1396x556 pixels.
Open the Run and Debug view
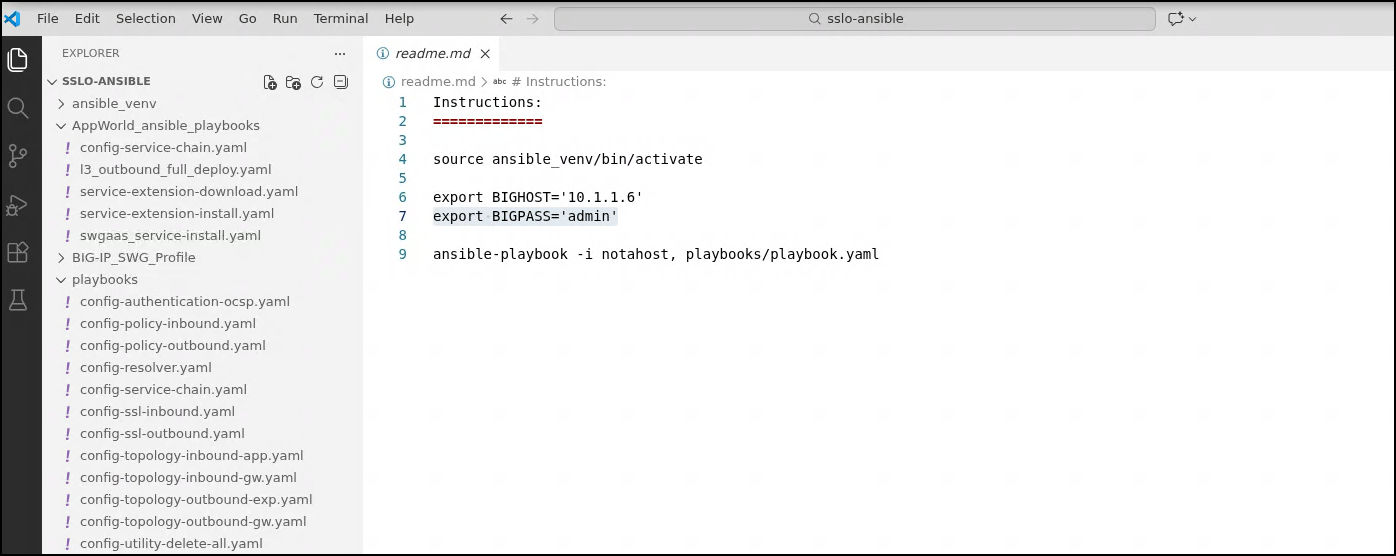click(18, 204)
